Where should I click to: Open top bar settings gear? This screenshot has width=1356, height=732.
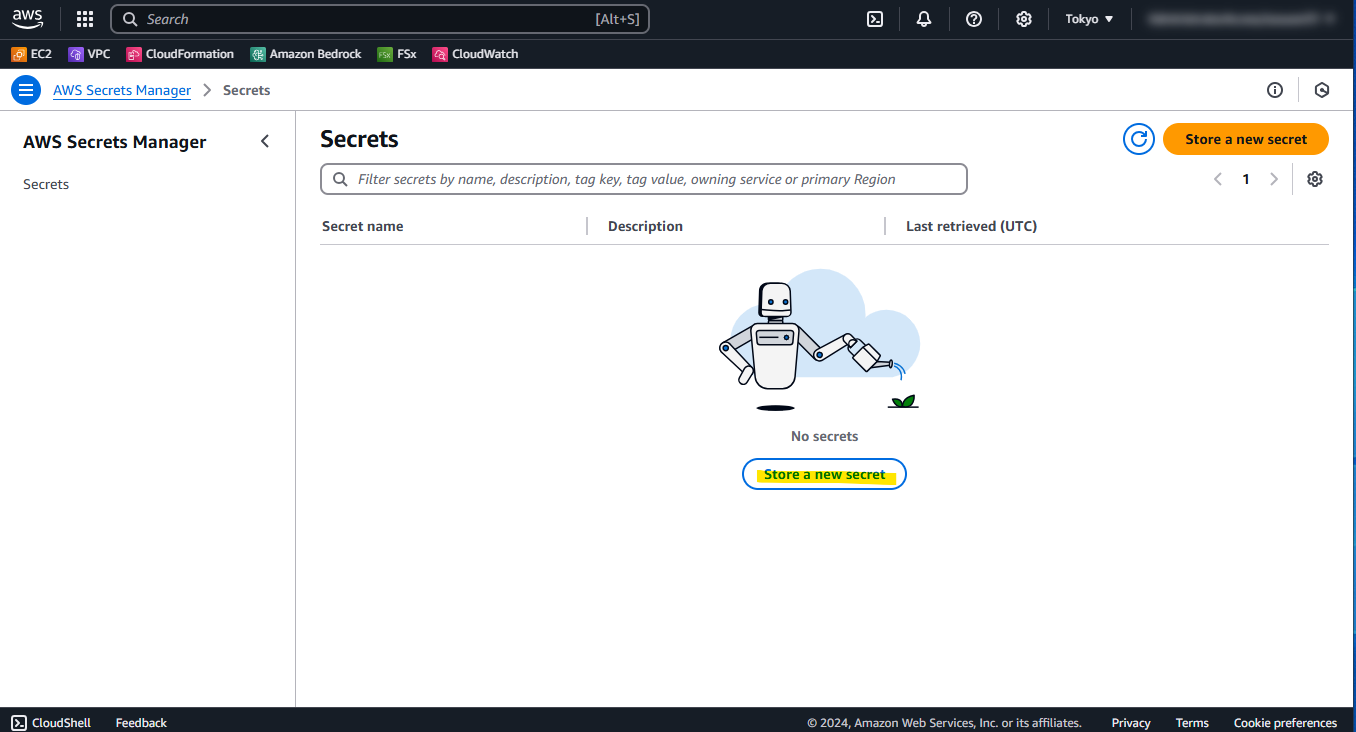[x=1024, y=19]
